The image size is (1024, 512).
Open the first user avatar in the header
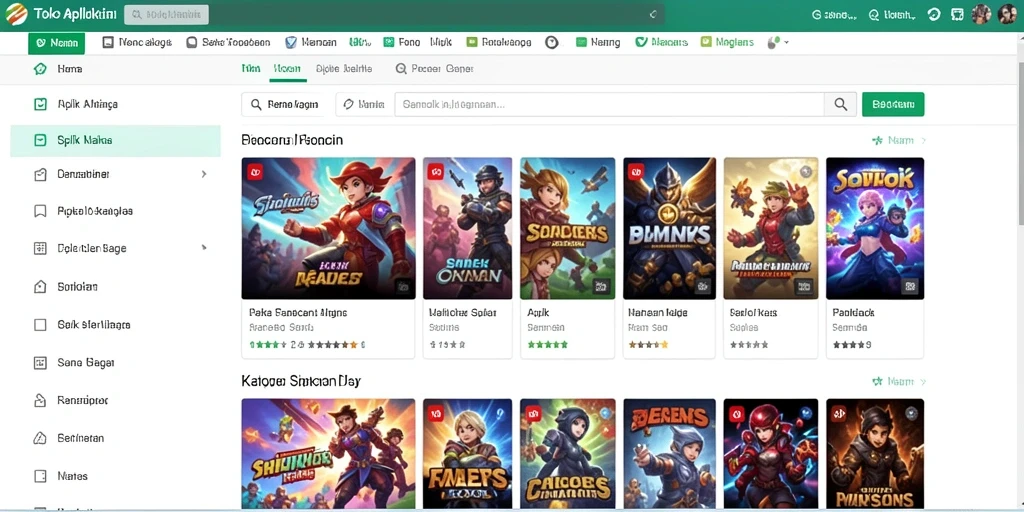[x=981, y=14]
